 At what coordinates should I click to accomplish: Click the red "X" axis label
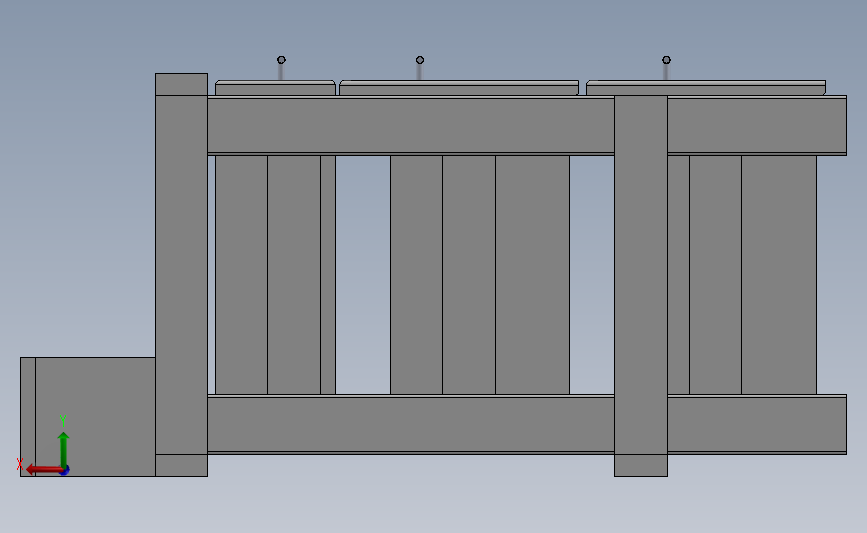tap(19, 464)
